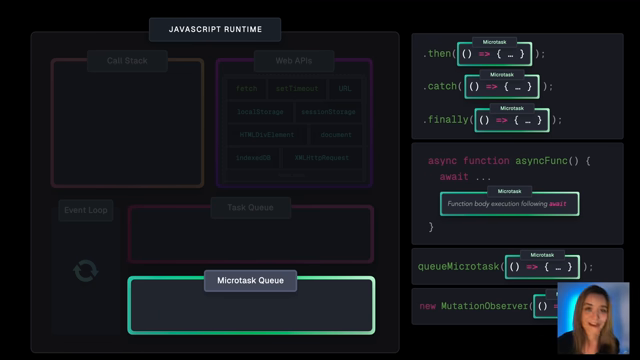Screen dimensions: 640x360
Task: Click the Task Queue label
Action: (x=251, y=207)
